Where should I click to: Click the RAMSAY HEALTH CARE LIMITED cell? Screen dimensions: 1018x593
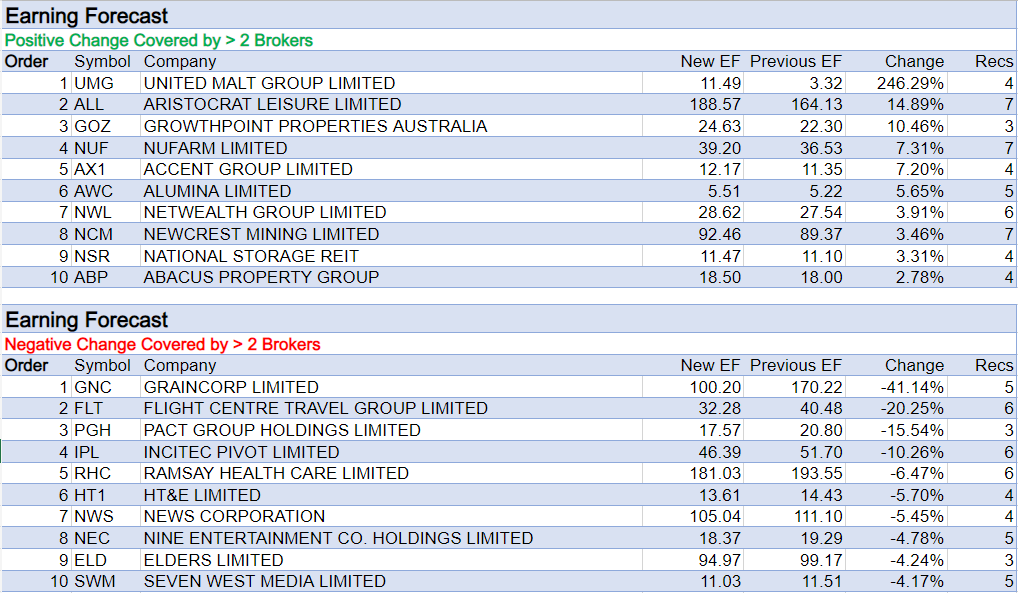pos(276,473)
